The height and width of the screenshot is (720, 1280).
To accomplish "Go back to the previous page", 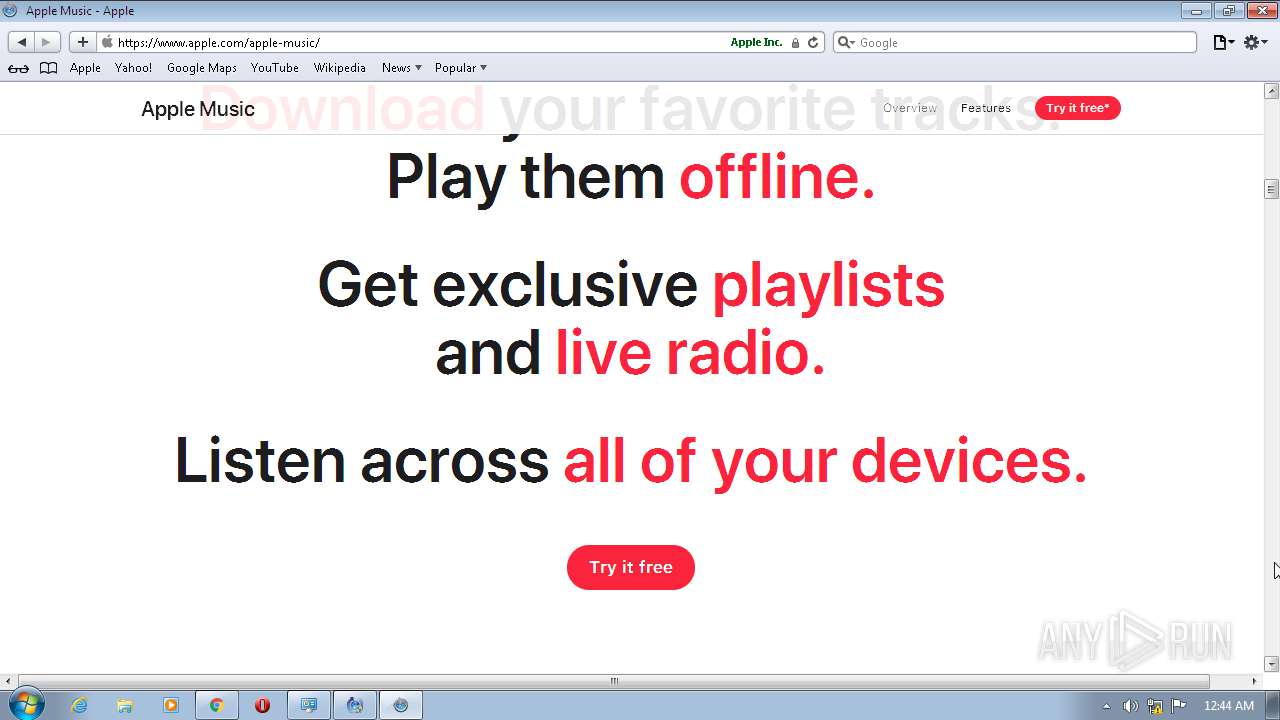I will pos(22,42).
